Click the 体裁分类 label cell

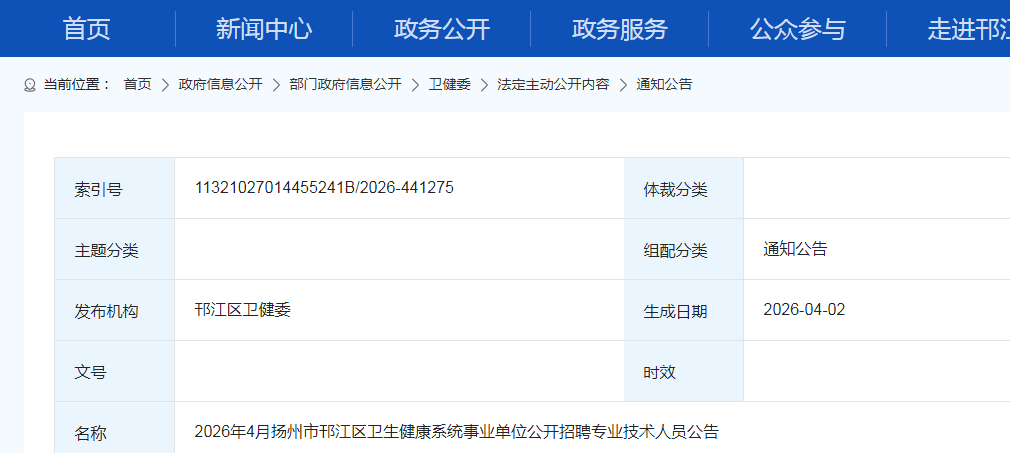point(675,189)
